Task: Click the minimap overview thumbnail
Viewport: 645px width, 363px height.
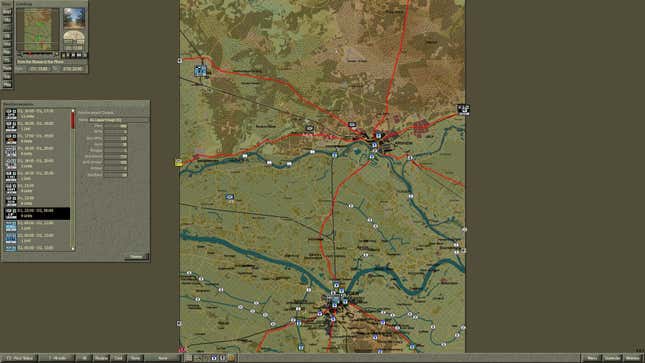Action: pos(37,29)
